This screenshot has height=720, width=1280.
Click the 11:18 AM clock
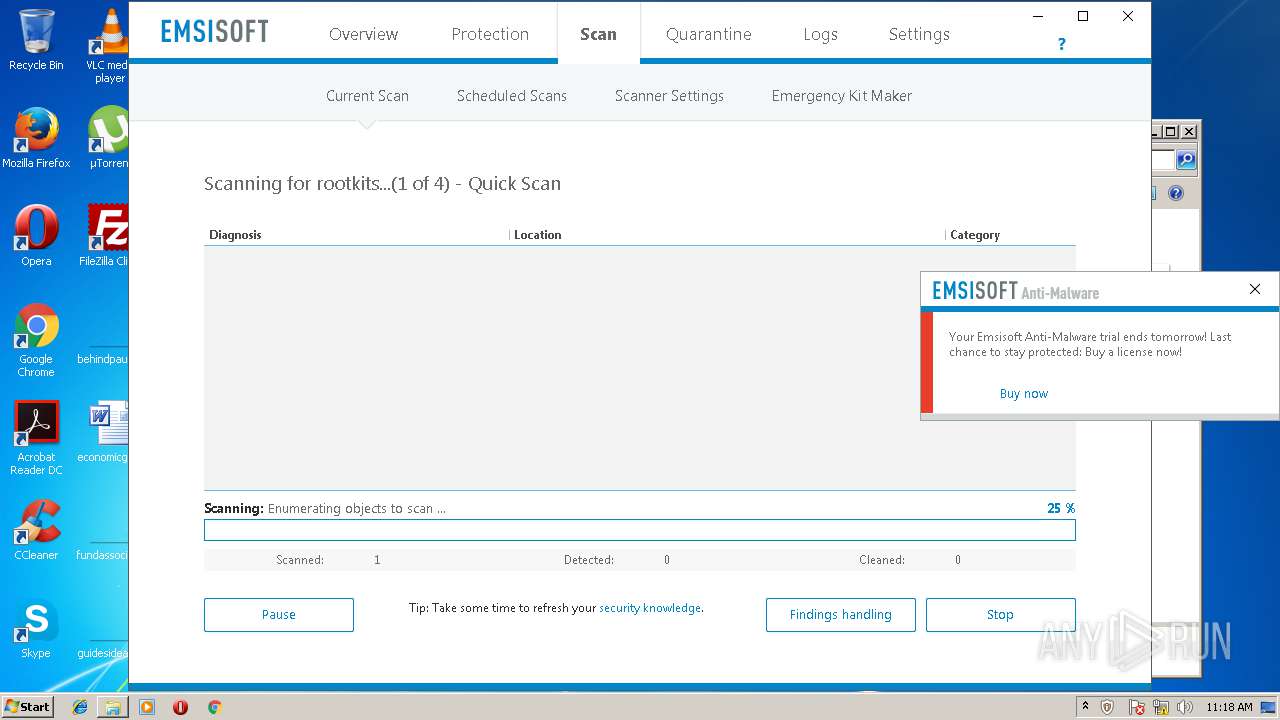point(1229,707)
